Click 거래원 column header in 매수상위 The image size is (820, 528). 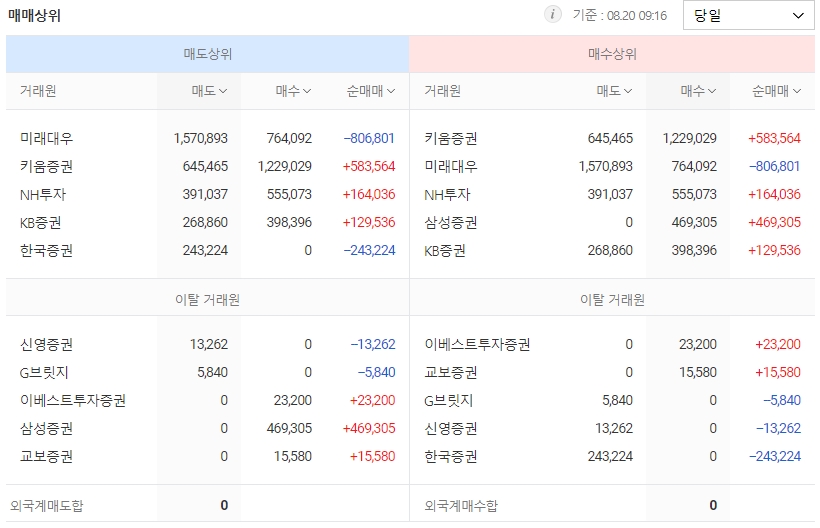click(x=442, y=91)
